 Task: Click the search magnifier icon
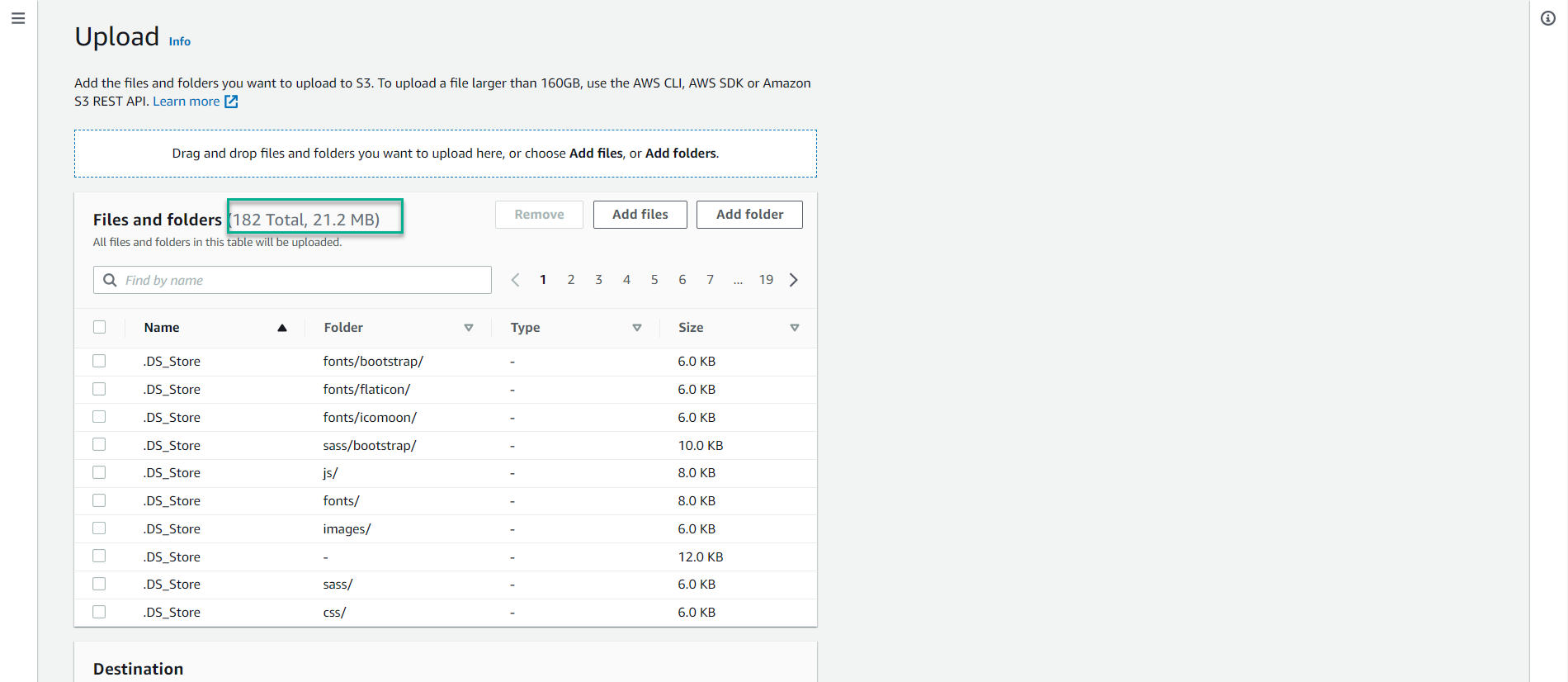110,280
